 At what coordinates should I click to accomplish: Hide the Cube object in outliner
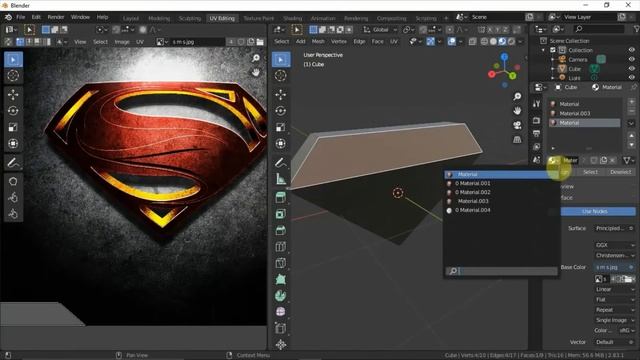tap(631, 69)
